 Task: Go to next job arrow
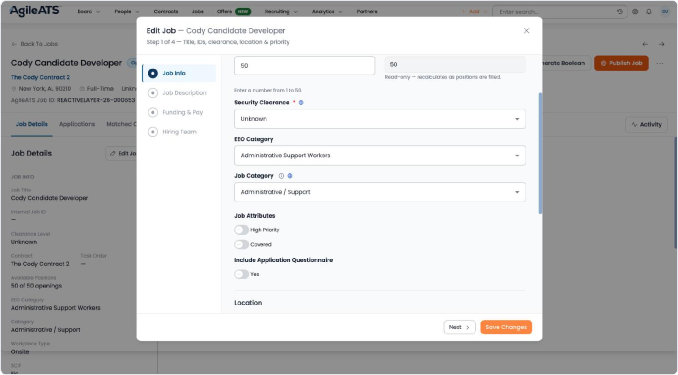pyautogui.click(x=662, y=44)
